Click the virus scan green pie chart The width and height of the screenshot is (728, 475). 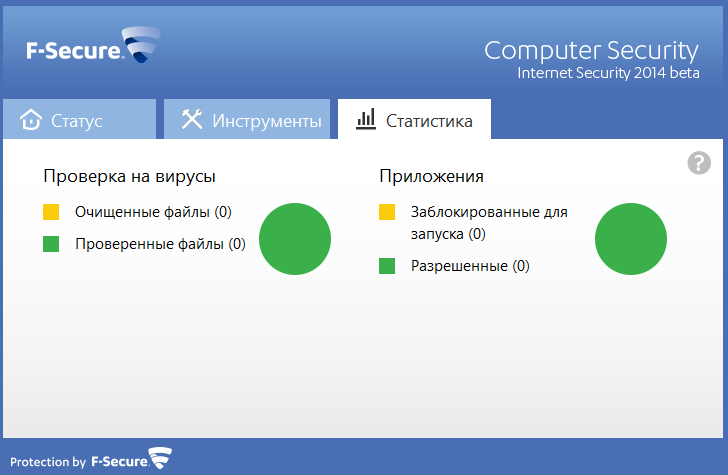pyautogui.click(x=295, y=238)
